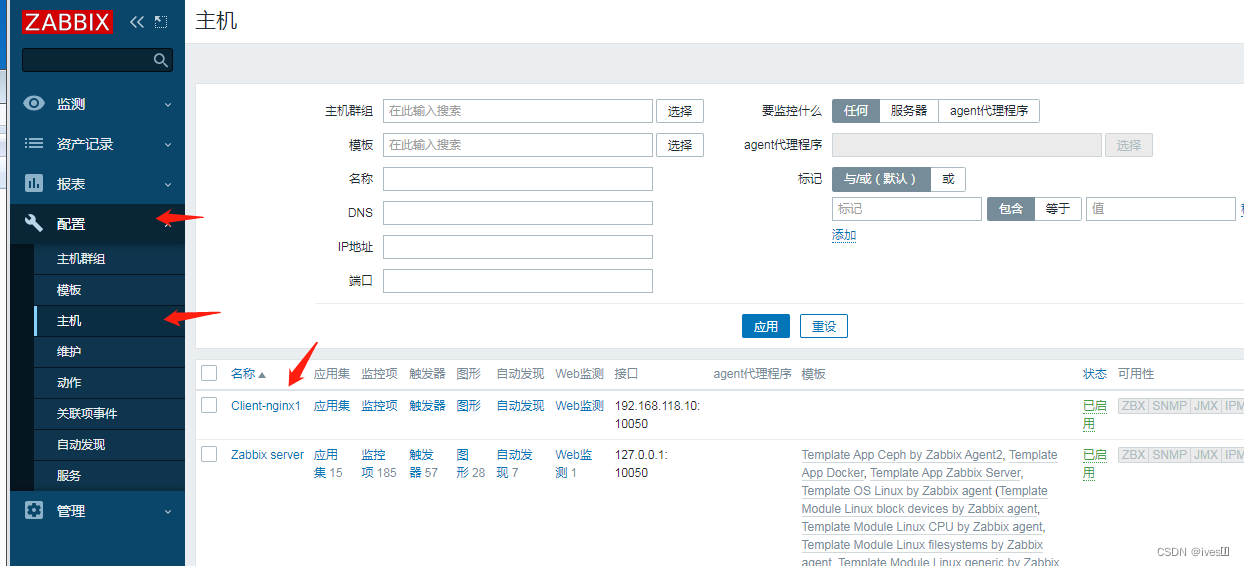Select 包含 tag operator
Image resolution: width=1244 pixels, height=566 pixels.
(1011, 209)
